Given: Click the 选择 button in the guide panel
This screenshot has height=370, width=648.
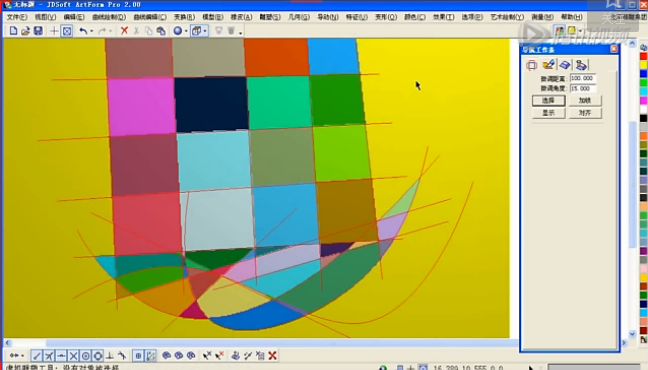Looking at the screenshot, I should 548,100.
